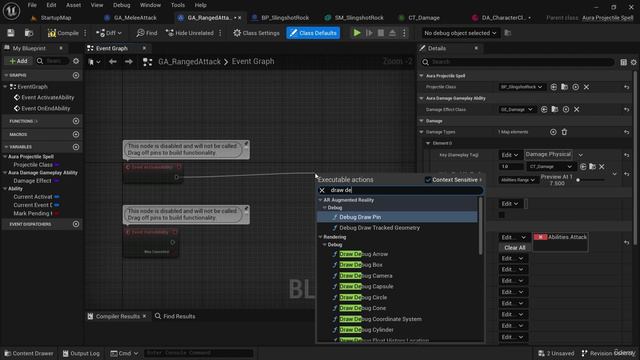Image resolution: width=640 pixels, height=360 pixels.
Task: Add a new event dispatcher
Action: pos(76,224)
